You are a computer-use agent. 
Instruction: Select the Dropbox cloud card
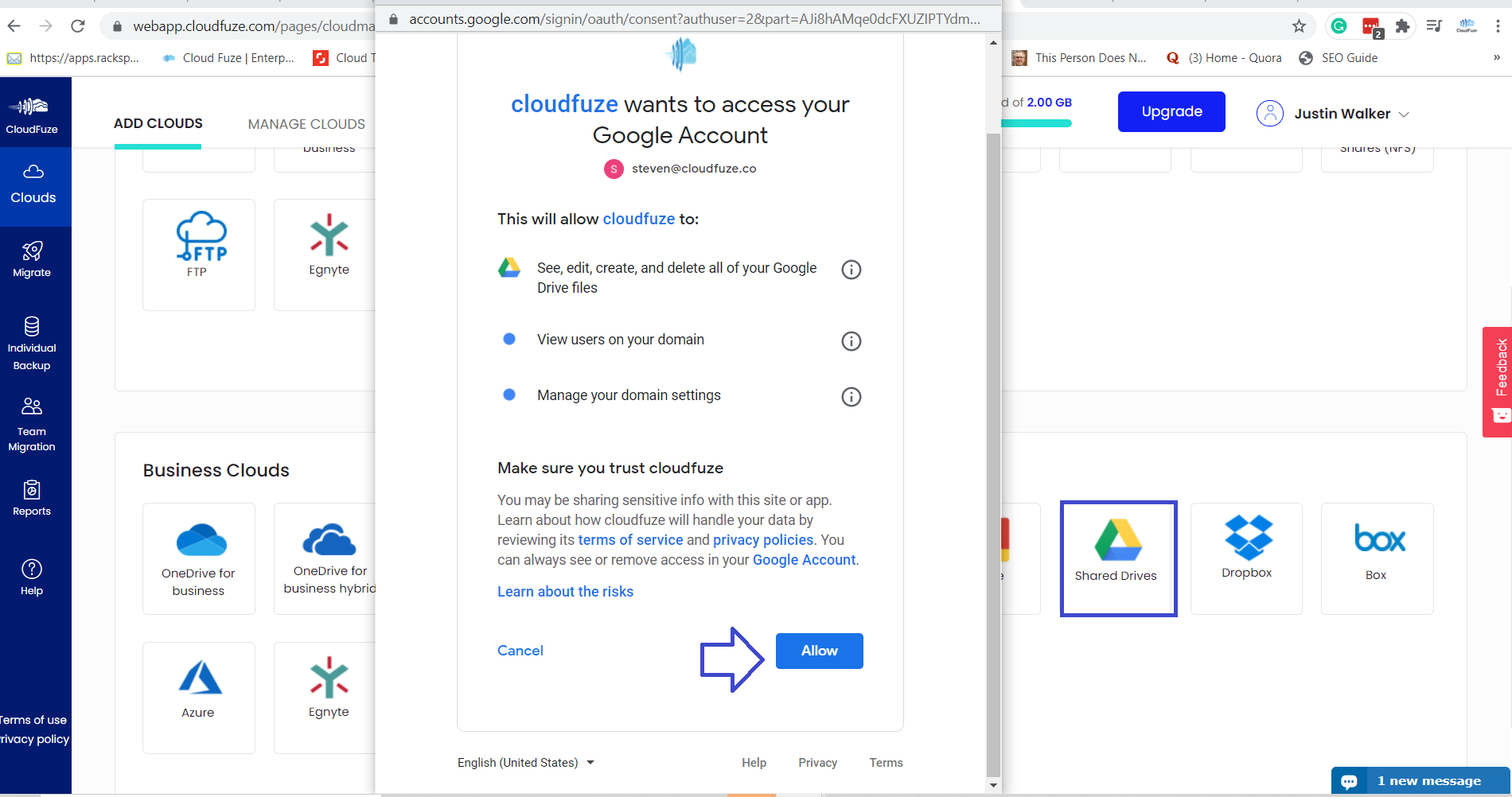pos(1246,558)
